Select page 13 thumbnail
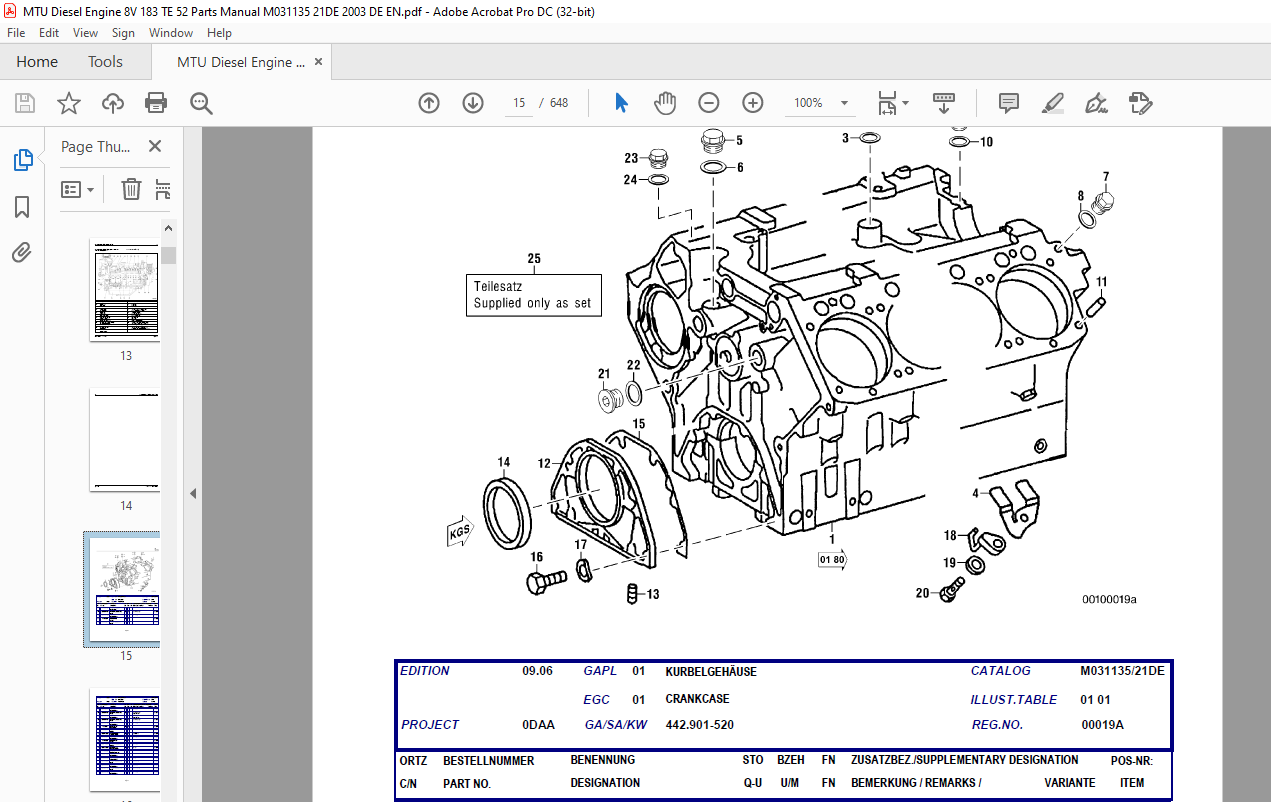The height and width of the screenshot is (802, 1271). coord(125,291)
